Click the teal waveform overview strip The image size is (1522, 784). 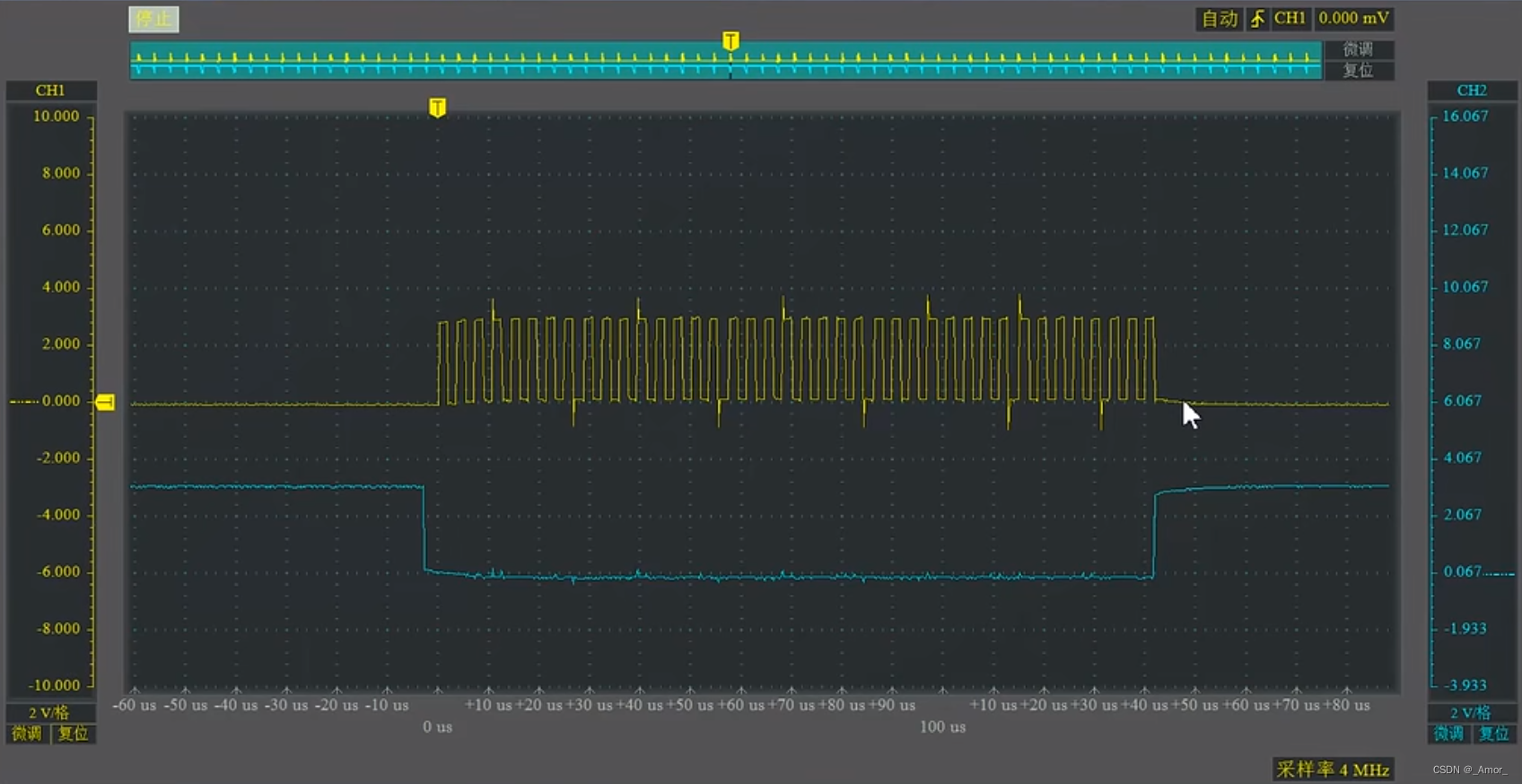725,60
